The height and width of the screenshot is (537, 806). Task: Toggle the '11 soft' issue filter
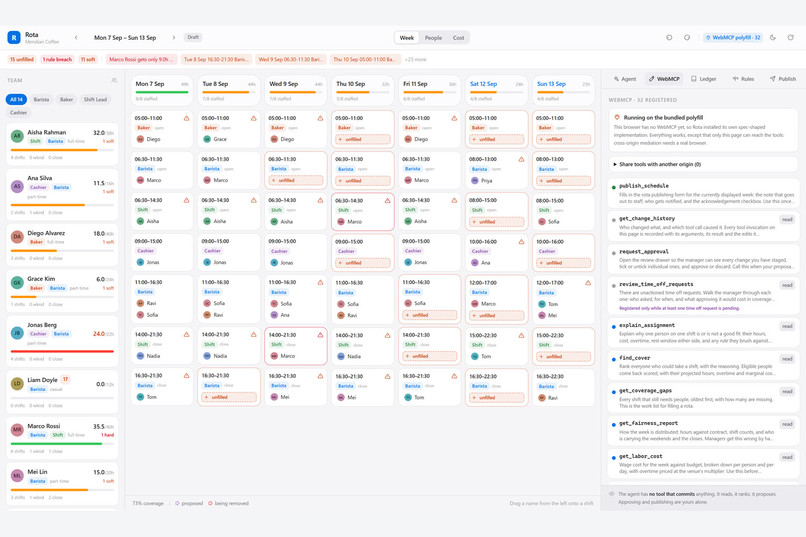[x=88, y=60]
